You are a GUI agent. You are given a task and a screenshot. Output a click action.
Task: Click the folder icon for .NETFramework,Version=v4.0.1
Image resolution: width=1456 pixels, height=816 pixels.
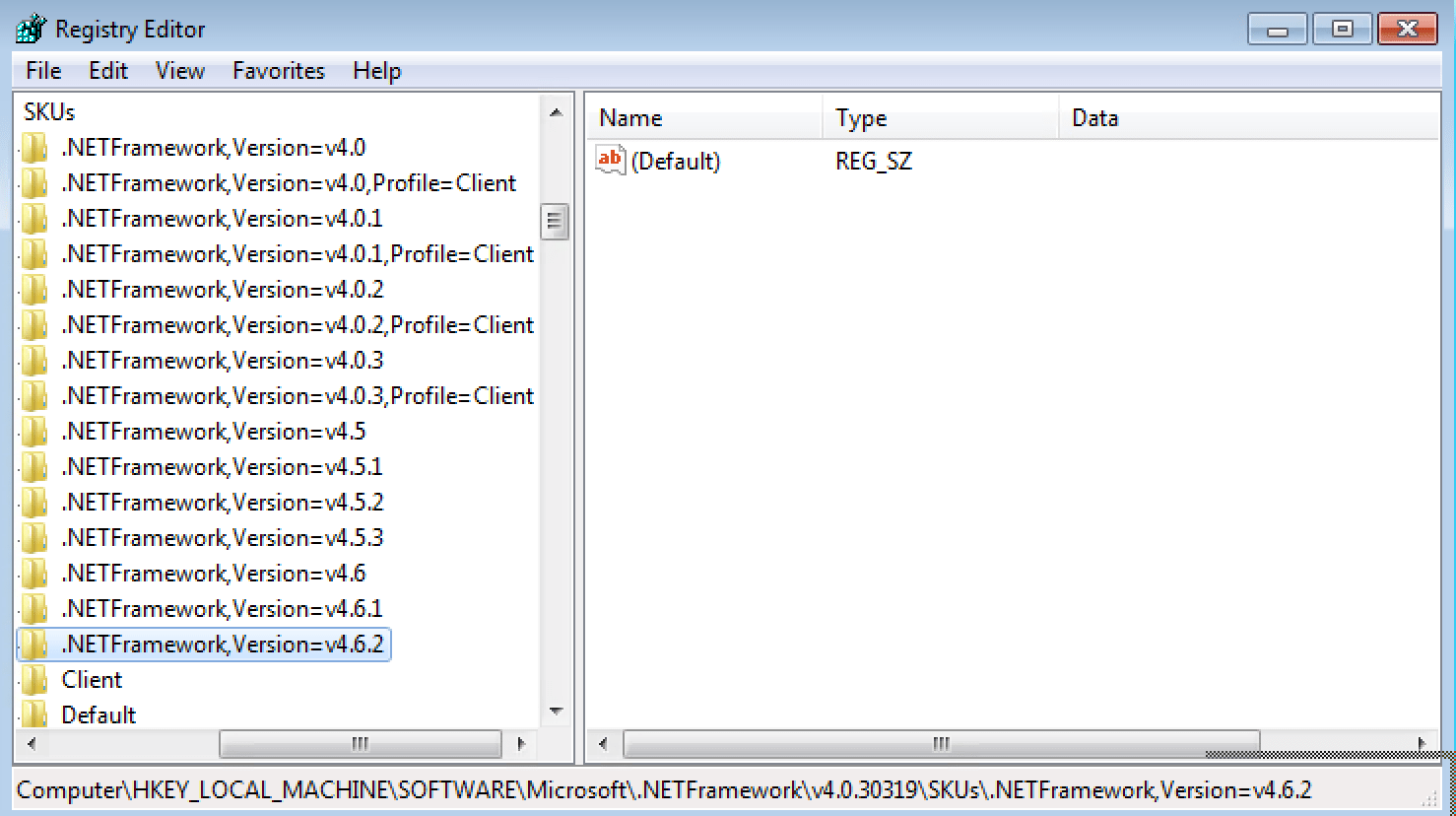[33, 219]
